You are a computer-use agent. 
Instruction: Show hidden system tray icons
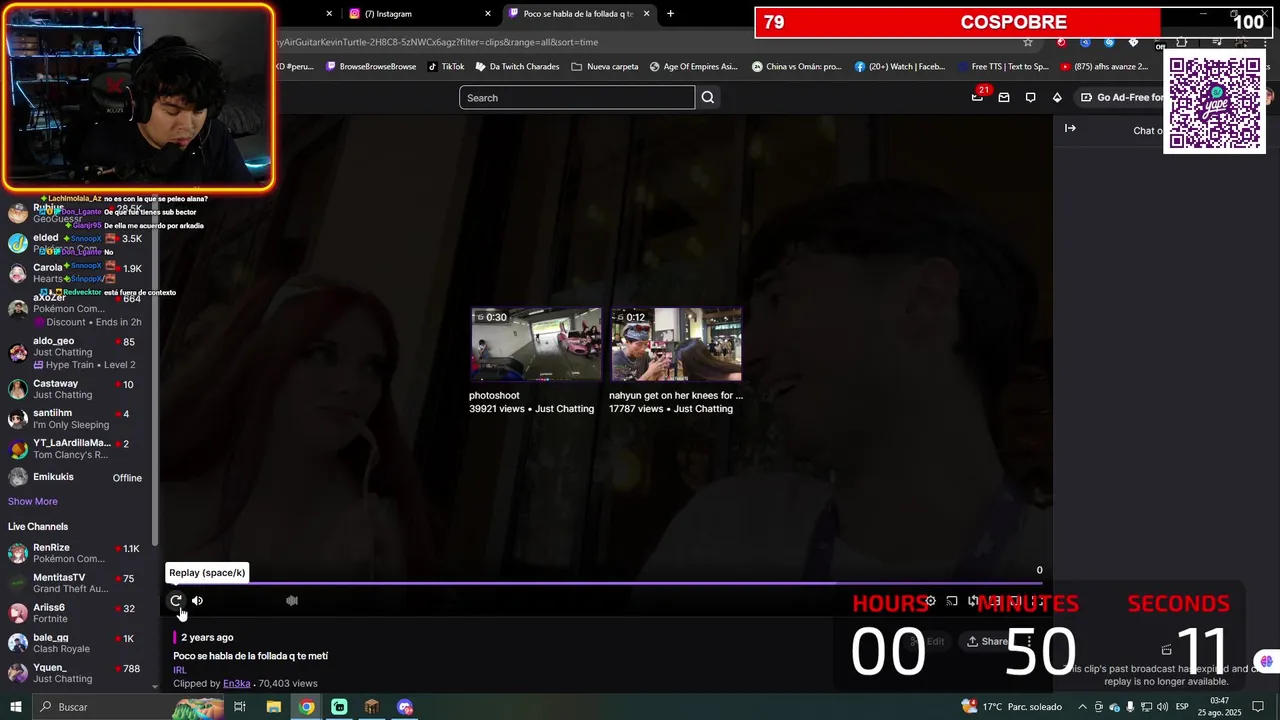[x=1082, y=707]
